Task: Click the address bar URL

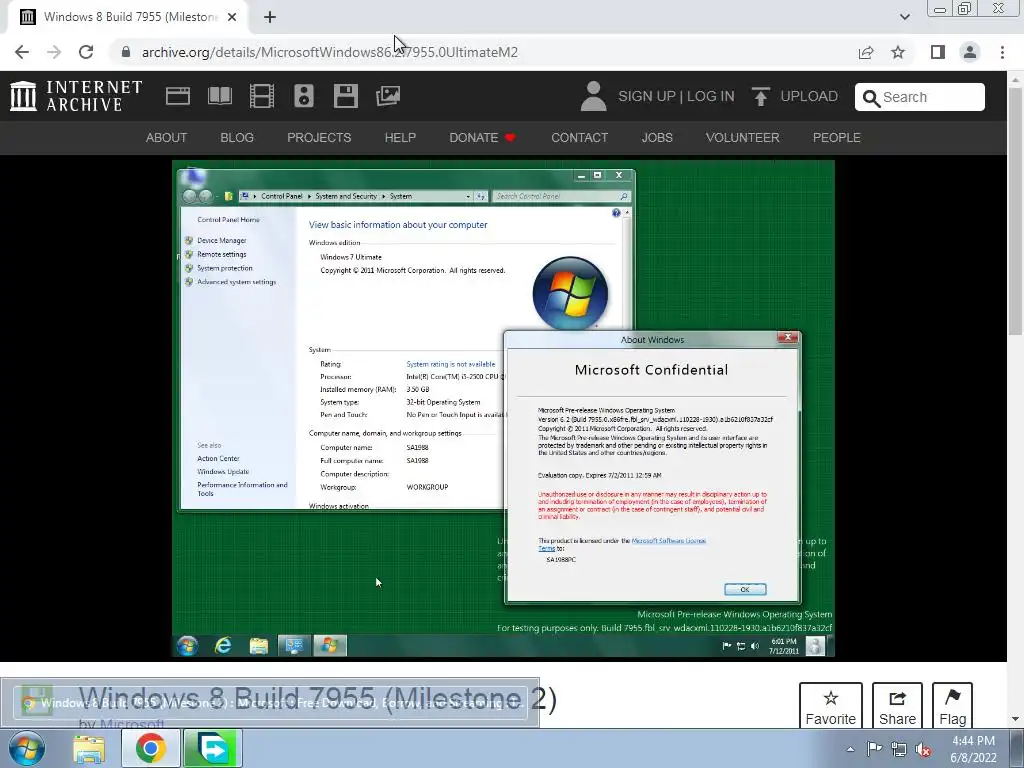Action: (x=330, y=52)
